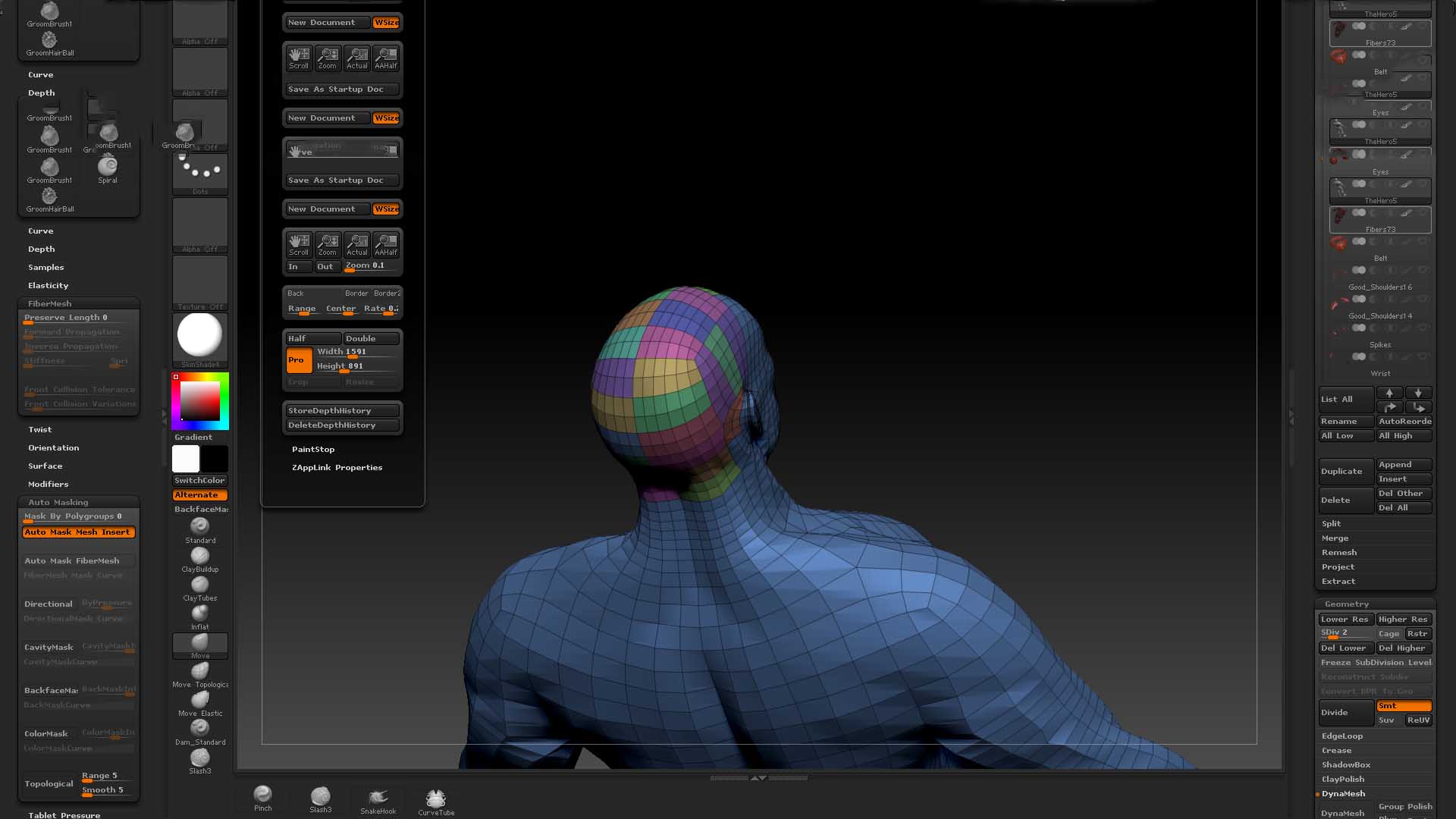Toggle the Alternate color button
1456x819 pixels.
(x=200, y=495)
